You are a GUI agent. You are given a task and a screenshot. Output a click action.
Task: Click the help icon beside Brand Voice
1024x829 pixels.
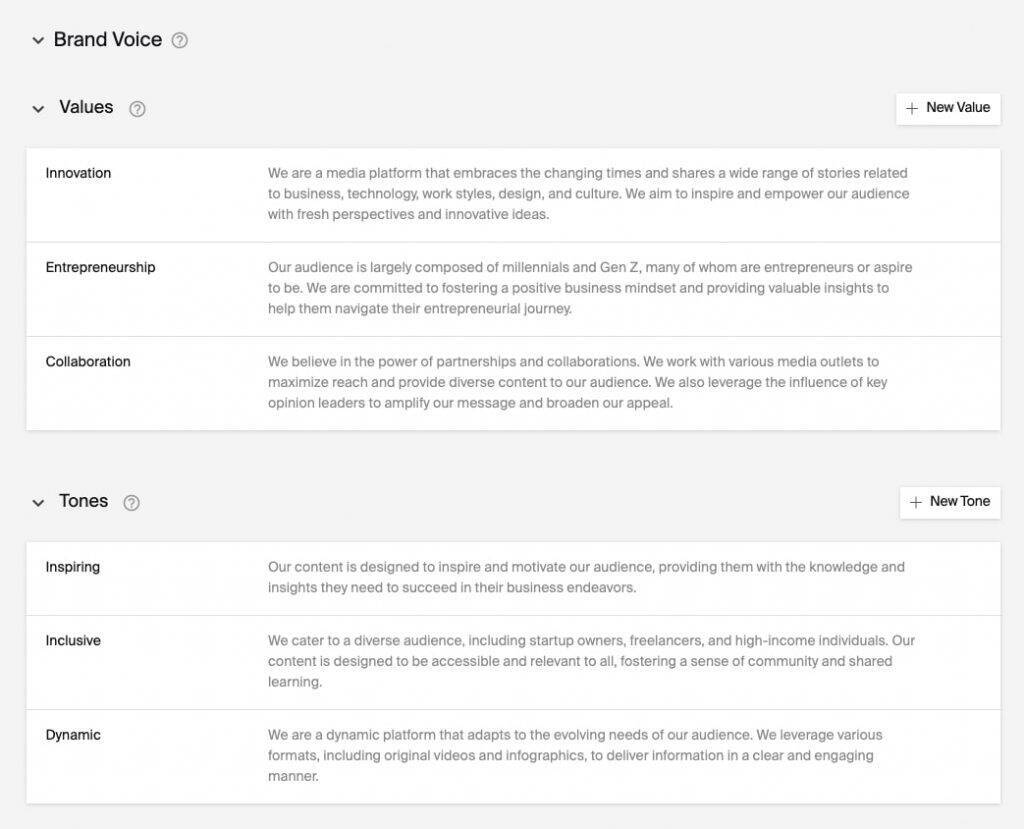[x=180, y=41]
